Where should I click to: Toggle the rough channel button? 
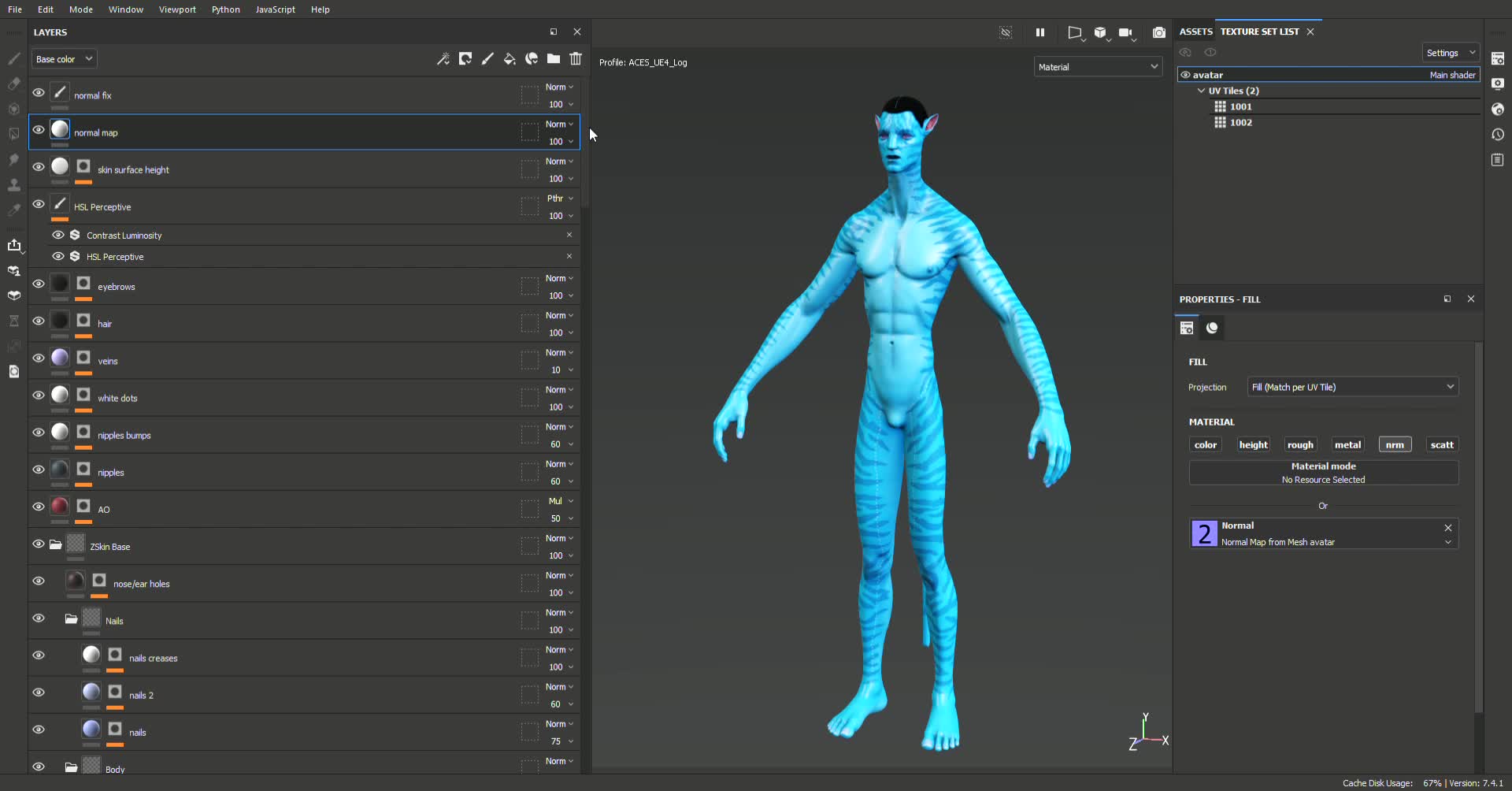[x=1300, y=445]
